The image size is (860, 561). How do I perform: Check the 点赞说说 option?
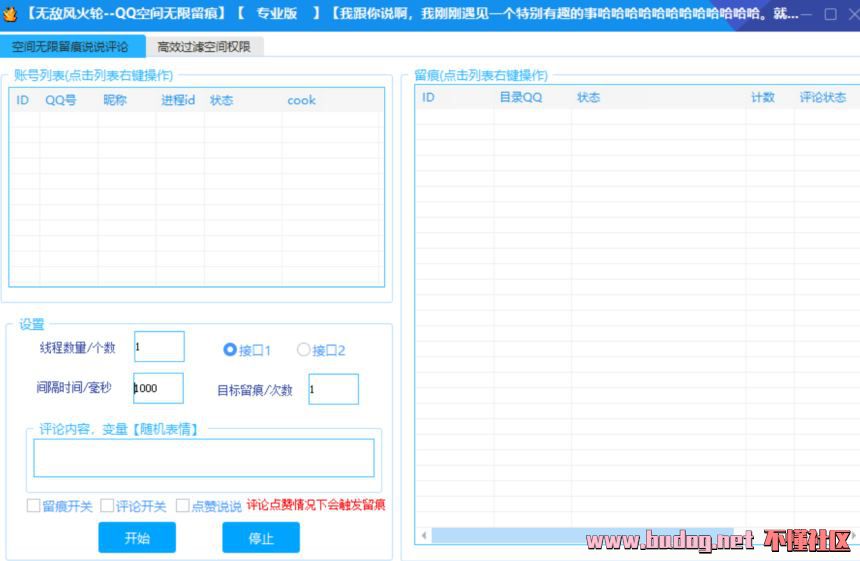(182, 506)
